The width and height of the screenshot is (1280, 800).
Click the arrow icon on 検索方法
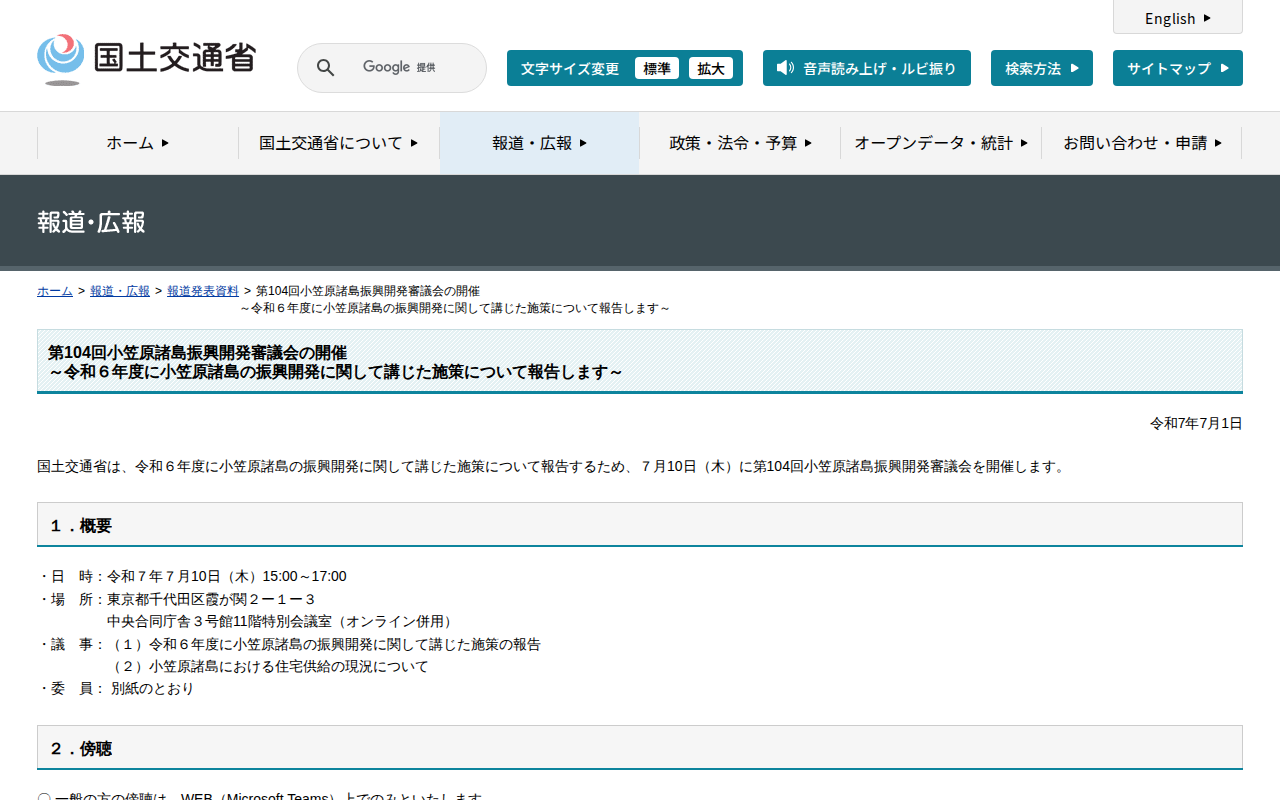pos(1074,68)
